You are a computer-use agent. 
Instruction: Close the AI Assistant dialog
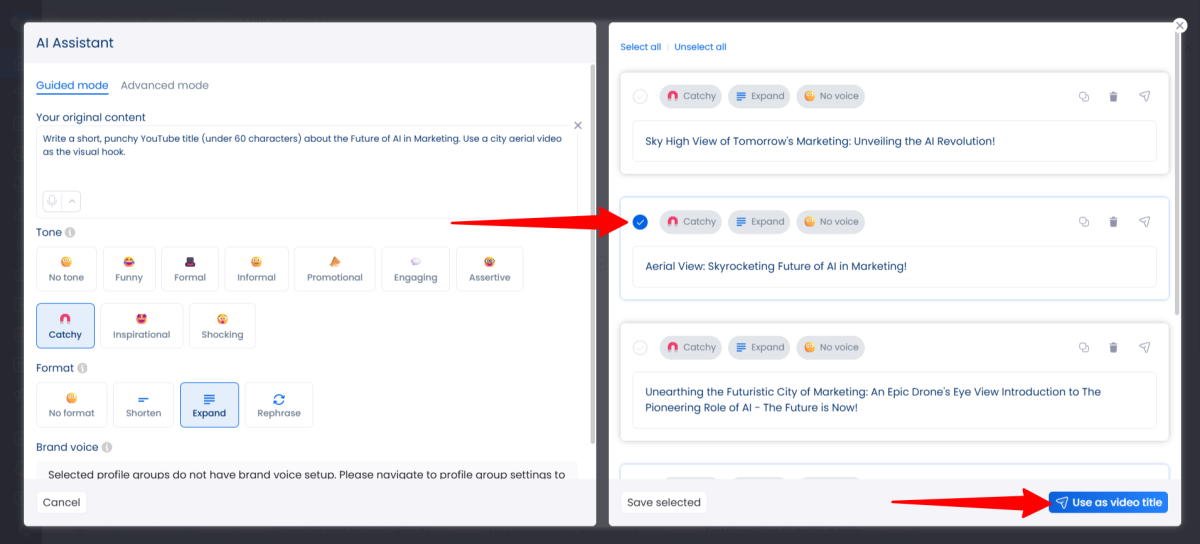pos(1180,26)
